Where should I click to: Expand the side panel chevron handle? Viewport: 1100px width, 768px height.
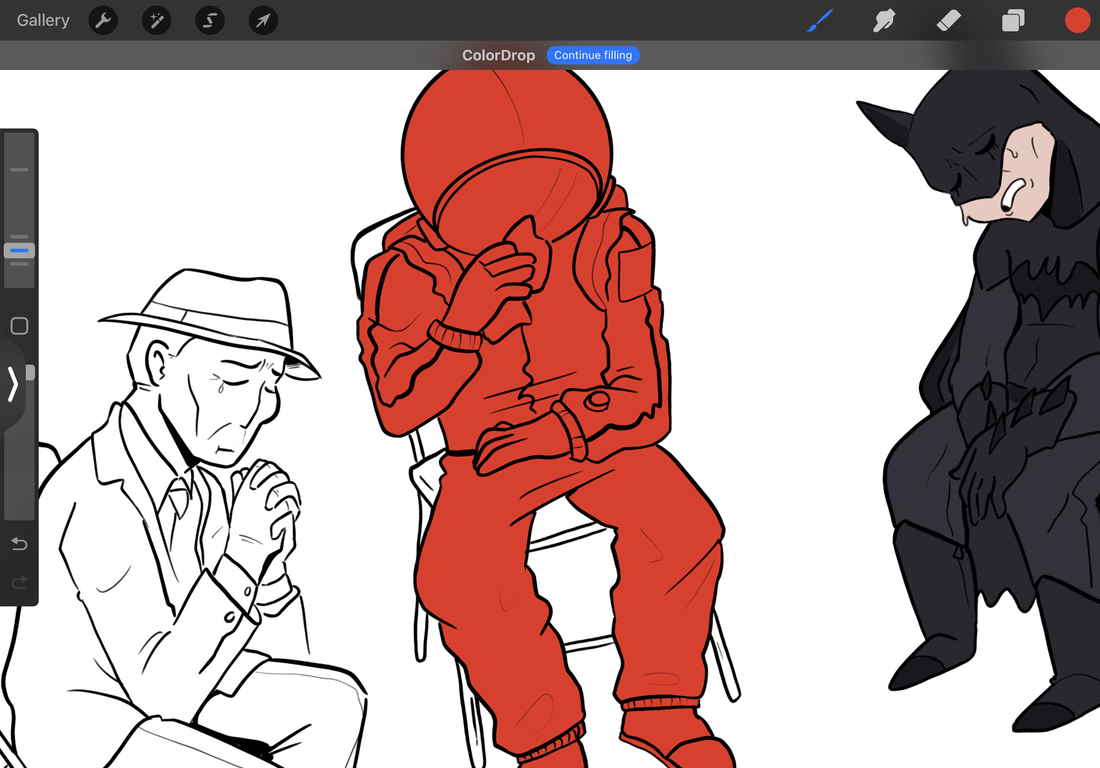click(x=12, y=384)
